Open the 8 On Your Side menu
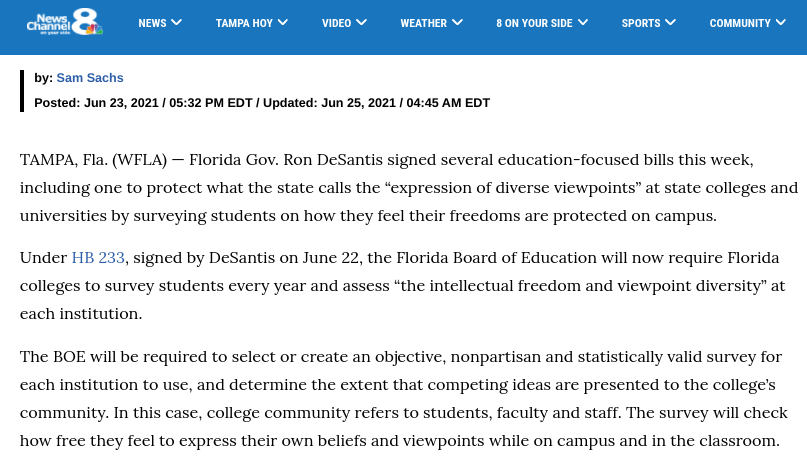The width and height of the screenshot is (807, 467). pyautogui.click(x=534, y=23)
